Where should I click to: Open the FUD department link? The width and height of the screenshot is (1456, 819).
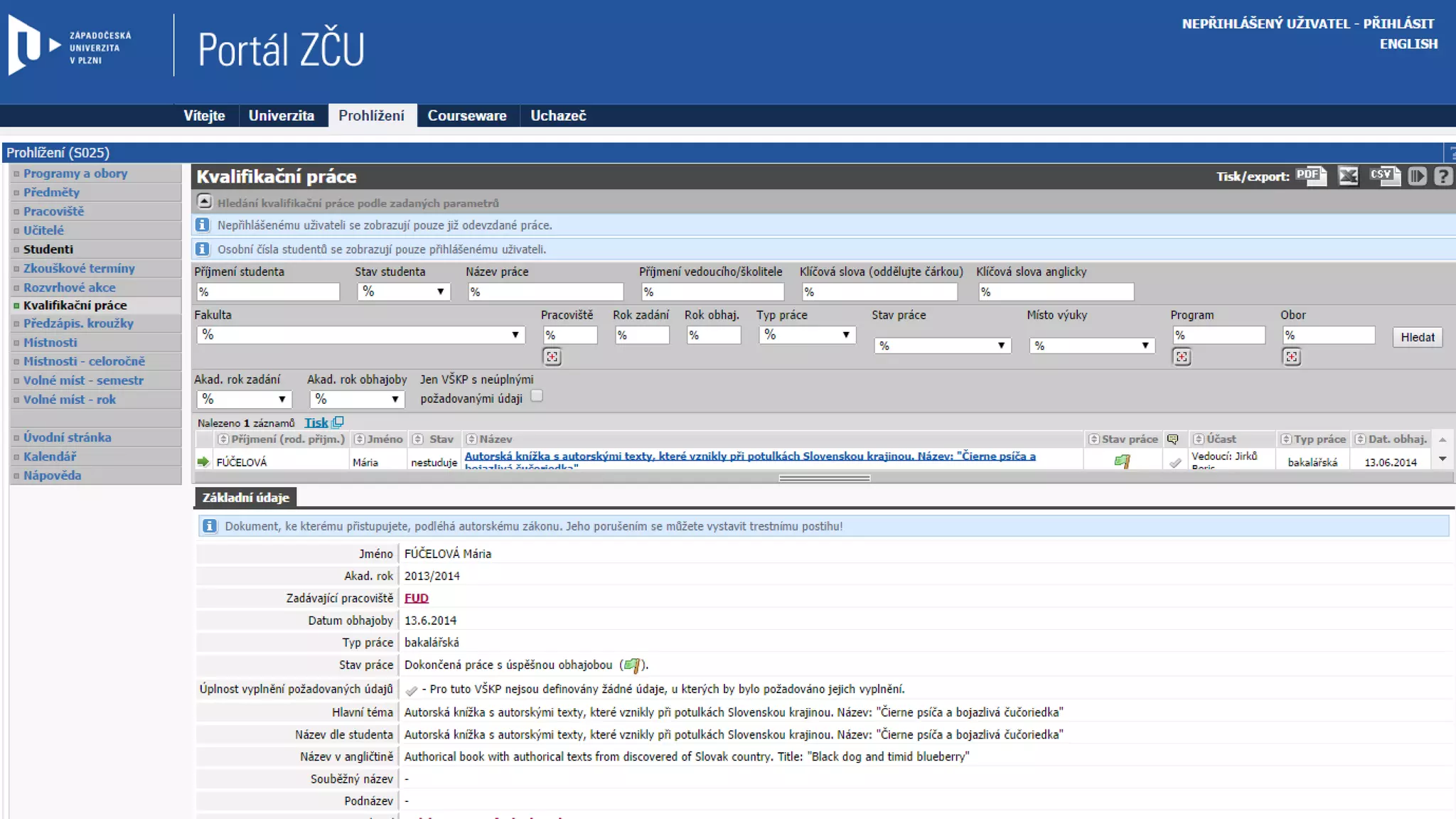click(416, 598)
